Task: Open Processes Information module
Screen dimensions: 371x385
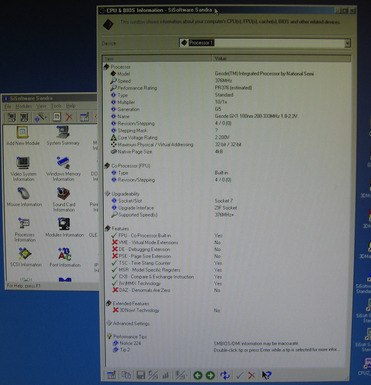Action: pos(24,230)
